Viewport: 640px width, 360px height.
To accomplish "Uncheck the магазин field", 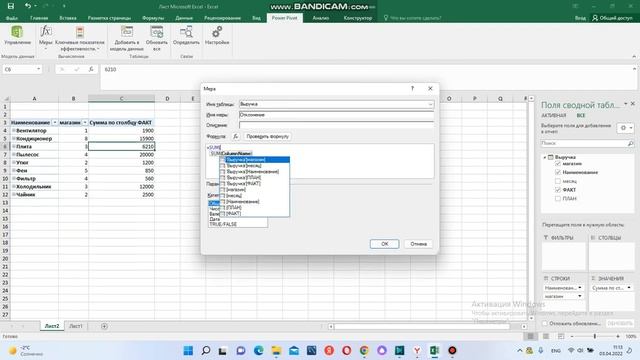I will (558, 164).
